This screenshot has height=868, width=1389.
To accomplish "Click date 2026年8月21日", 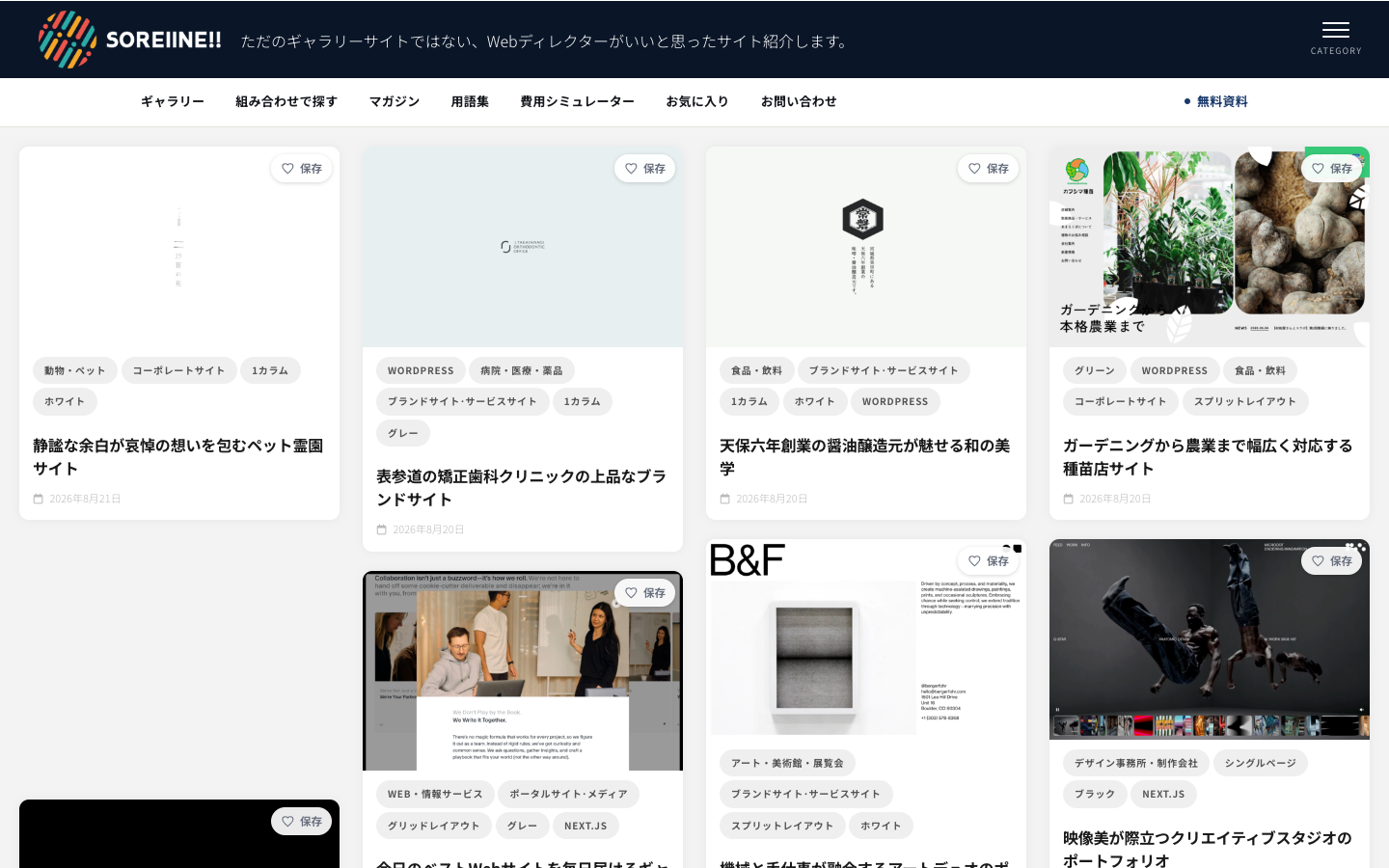I will pos(85,499).
